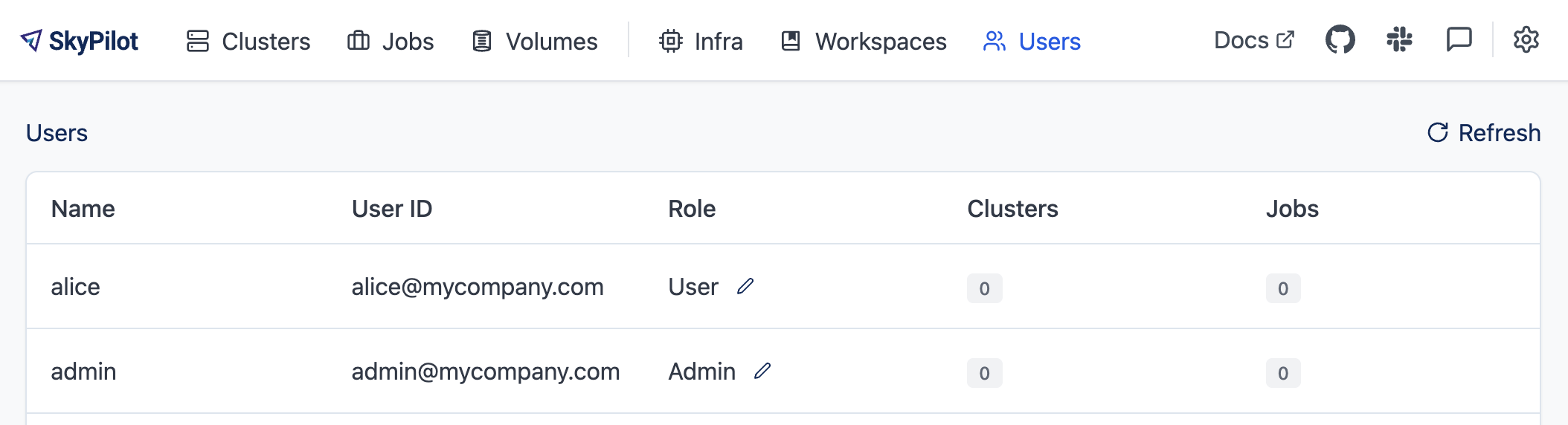Screen dimensions: 1568x425
Task: Open the Docs external link
Action: coord(1254,40)
